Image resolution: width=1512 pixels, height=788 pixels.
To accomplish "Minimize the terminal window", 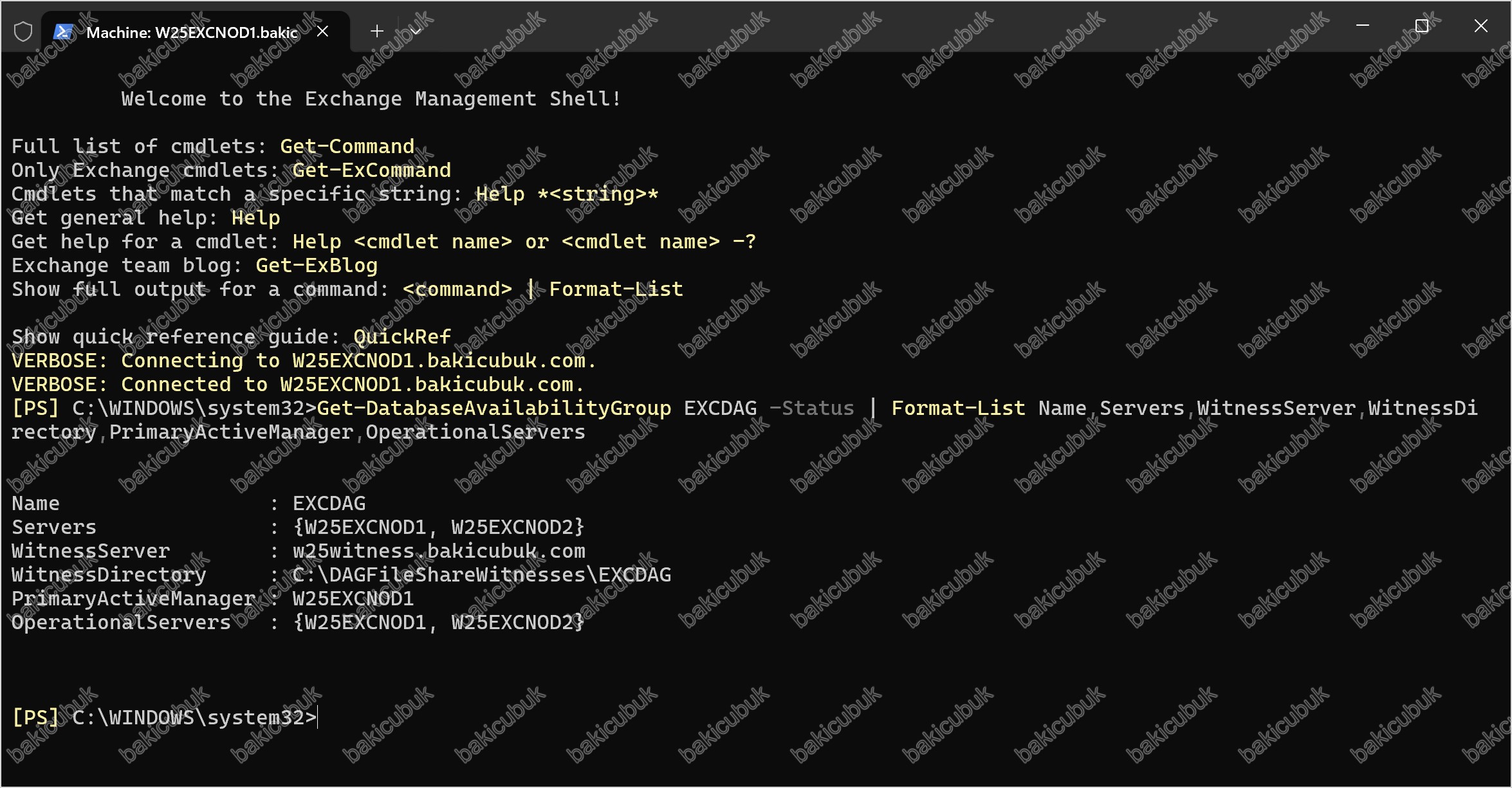I will [x=1362, y=26].
